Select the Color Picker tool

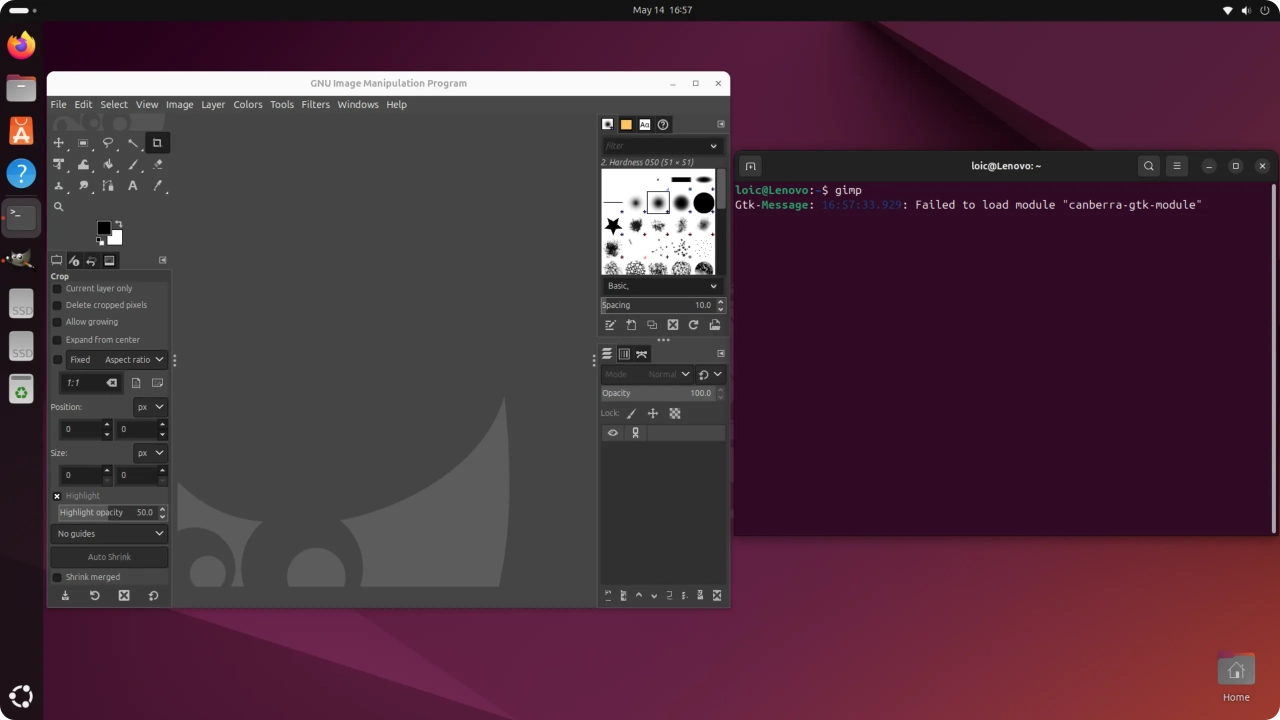pos(157,186)
